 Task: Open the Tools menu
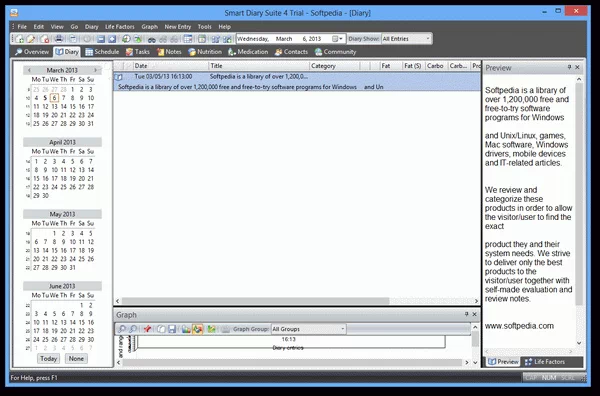click(x=204, y=27)
